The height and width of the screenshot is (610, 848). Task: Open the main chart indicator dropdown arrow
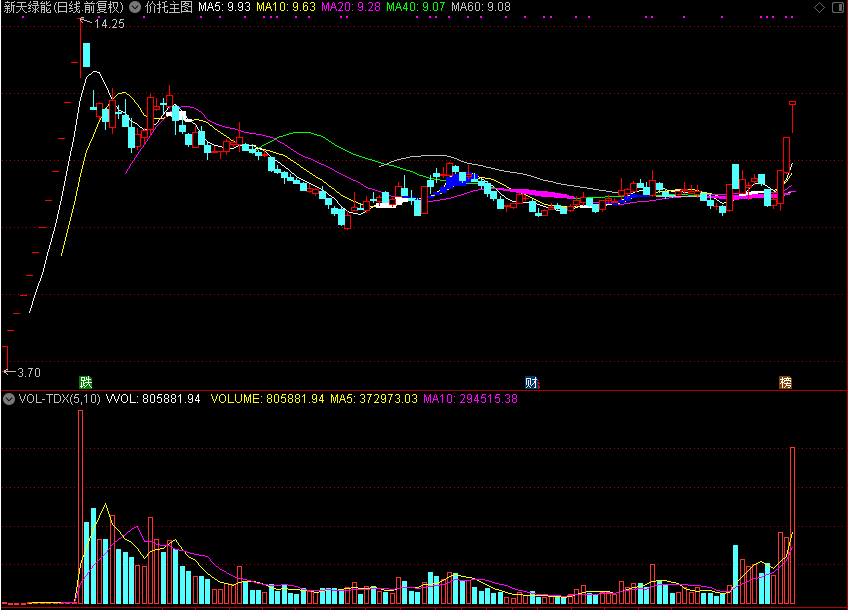coord(135,7)
